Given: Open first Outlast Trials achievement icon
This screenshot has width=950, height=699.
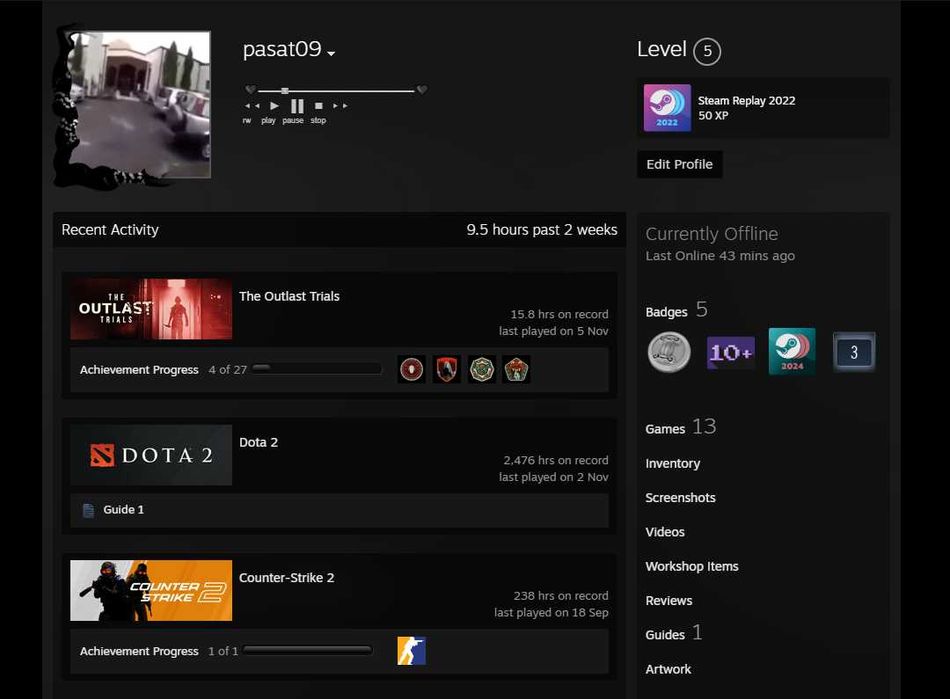Looking at the screenshot, I should pyautogui.click(x=411, y=369).
